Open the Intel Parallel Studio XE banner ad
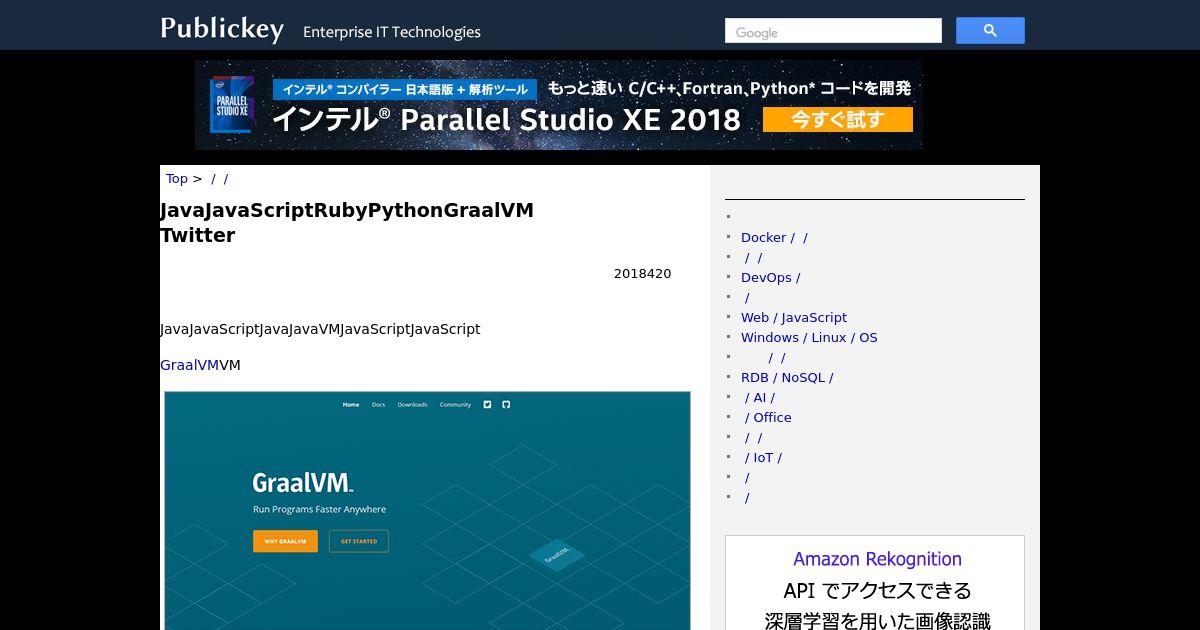 pos(559,105)
